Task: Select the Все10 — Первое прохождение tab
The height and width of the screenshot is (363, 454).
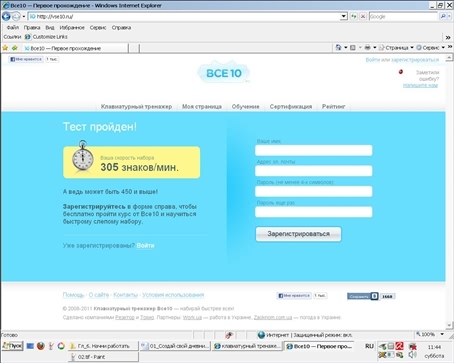Action: [x=75, y=48]
